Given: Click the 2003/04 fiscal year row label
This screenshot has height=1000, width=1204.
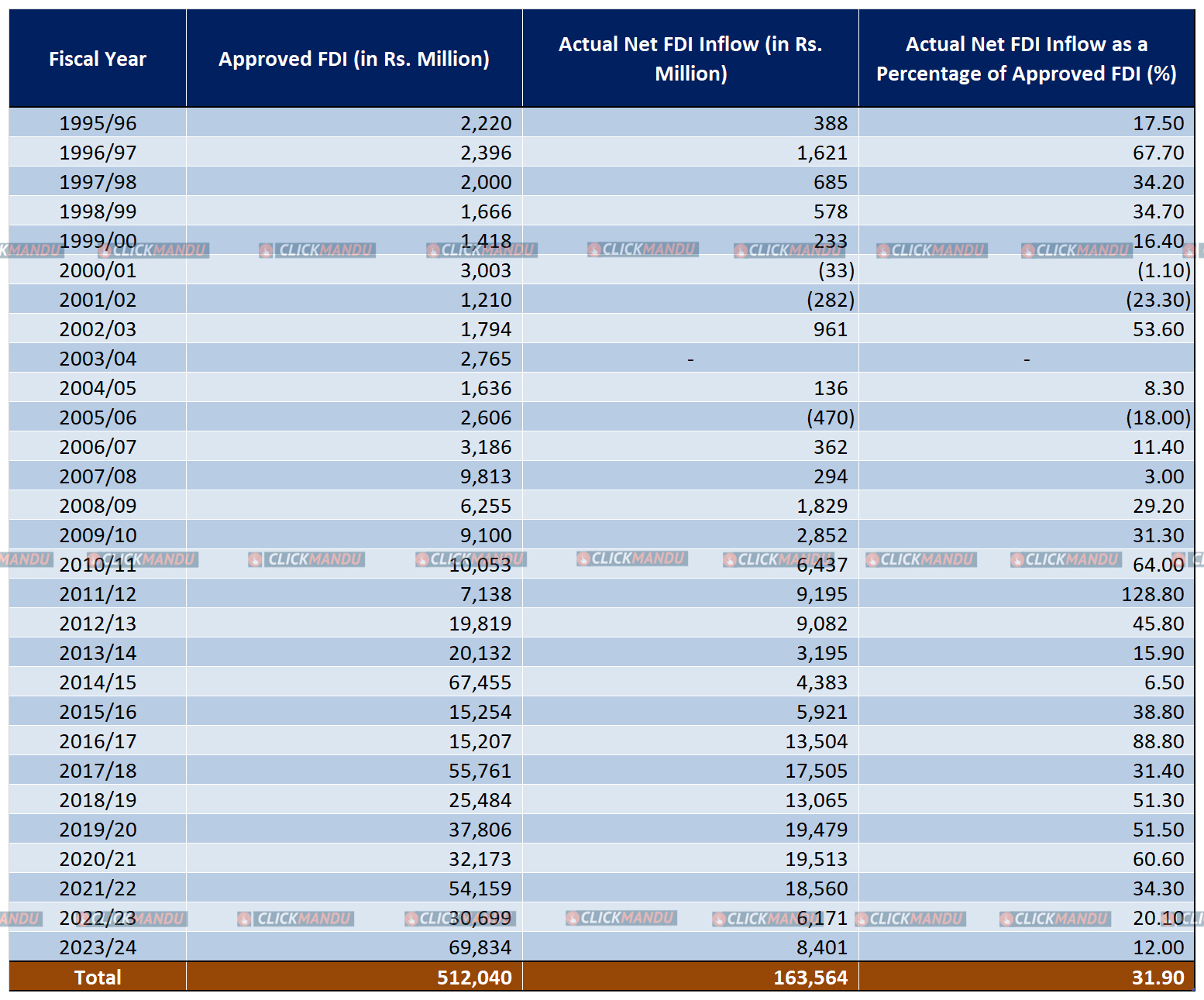Looking at the screenshot, I should click(x=98, y=359).
